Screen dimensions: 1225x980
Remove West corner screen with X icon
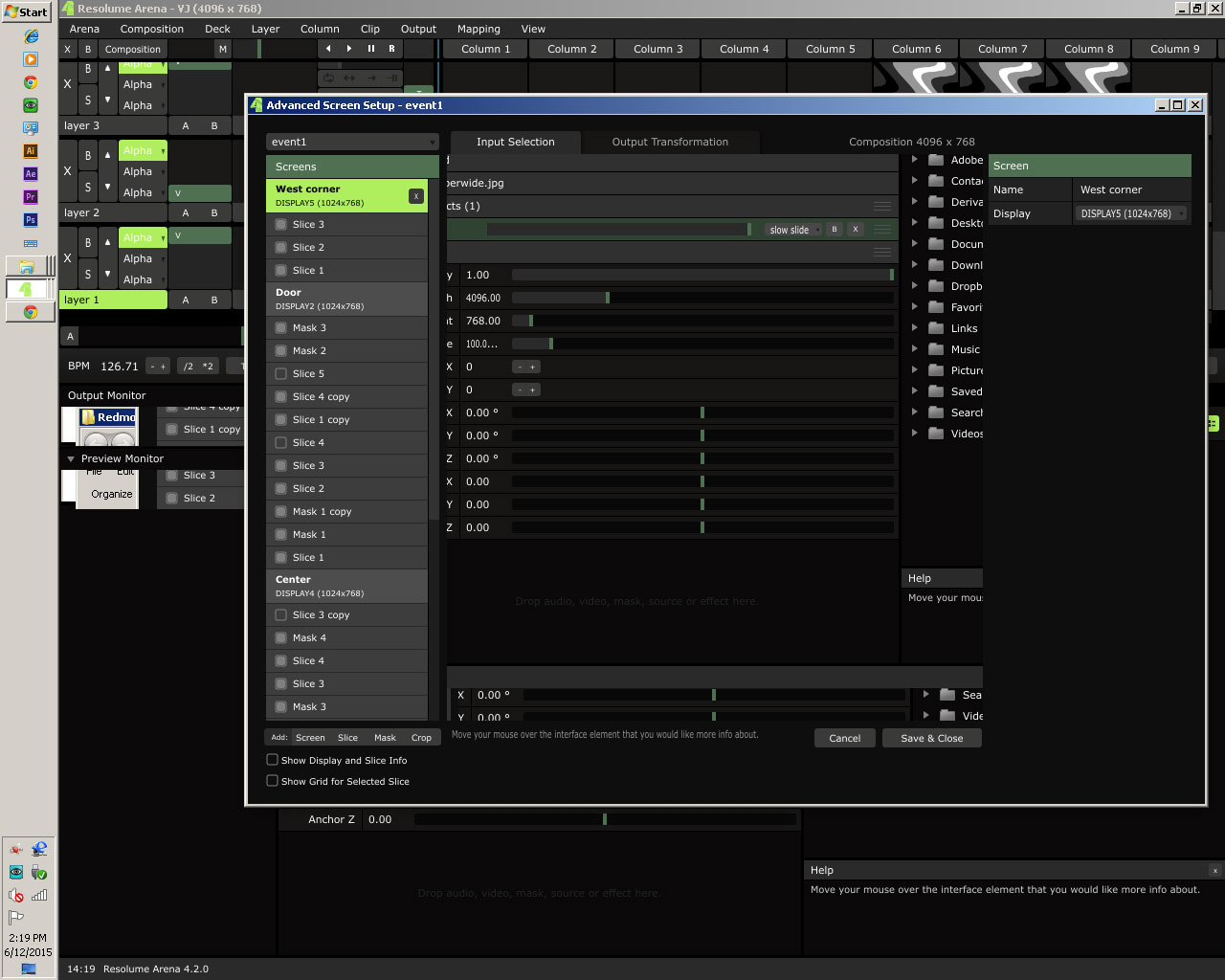click(x=415, y=196)
